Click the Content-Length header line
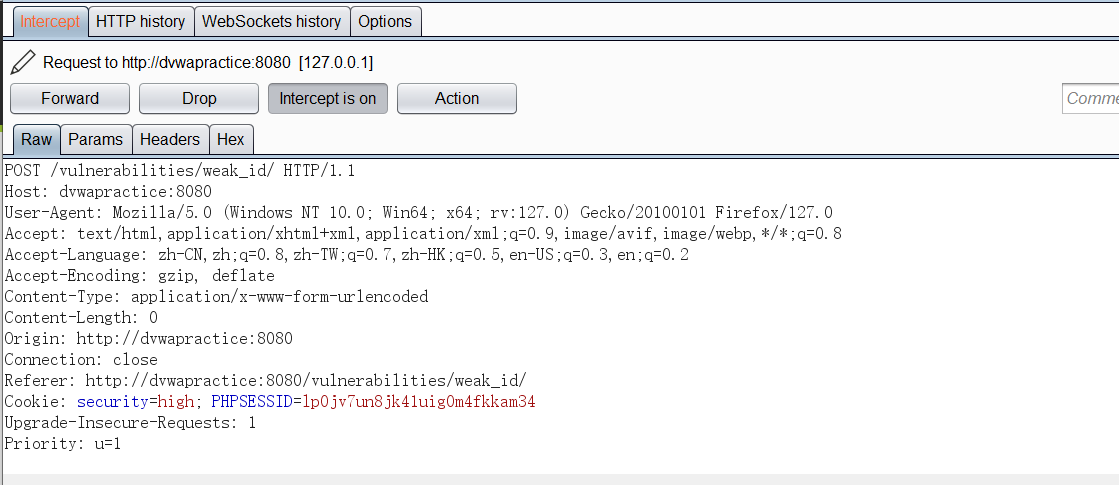Viewport: 1119px width, 485px height. pos(81,317)
